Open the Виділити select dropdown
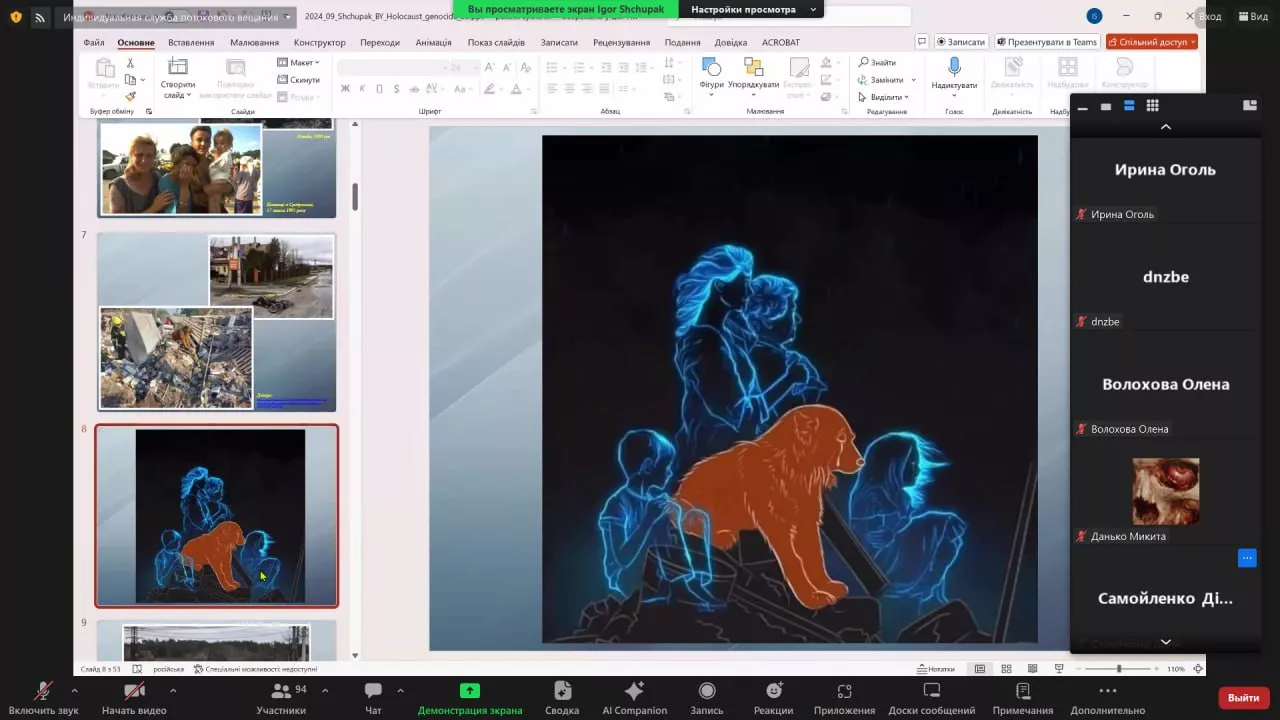1280x720 pixels. (883, 97)
